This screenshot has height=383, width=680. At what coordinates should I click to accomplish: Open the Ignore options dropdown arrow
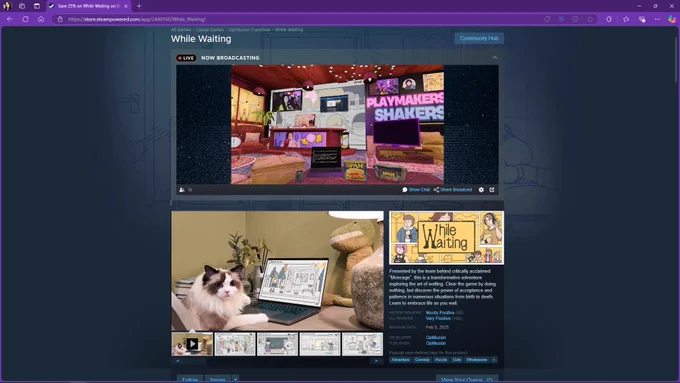coord(235,379)
